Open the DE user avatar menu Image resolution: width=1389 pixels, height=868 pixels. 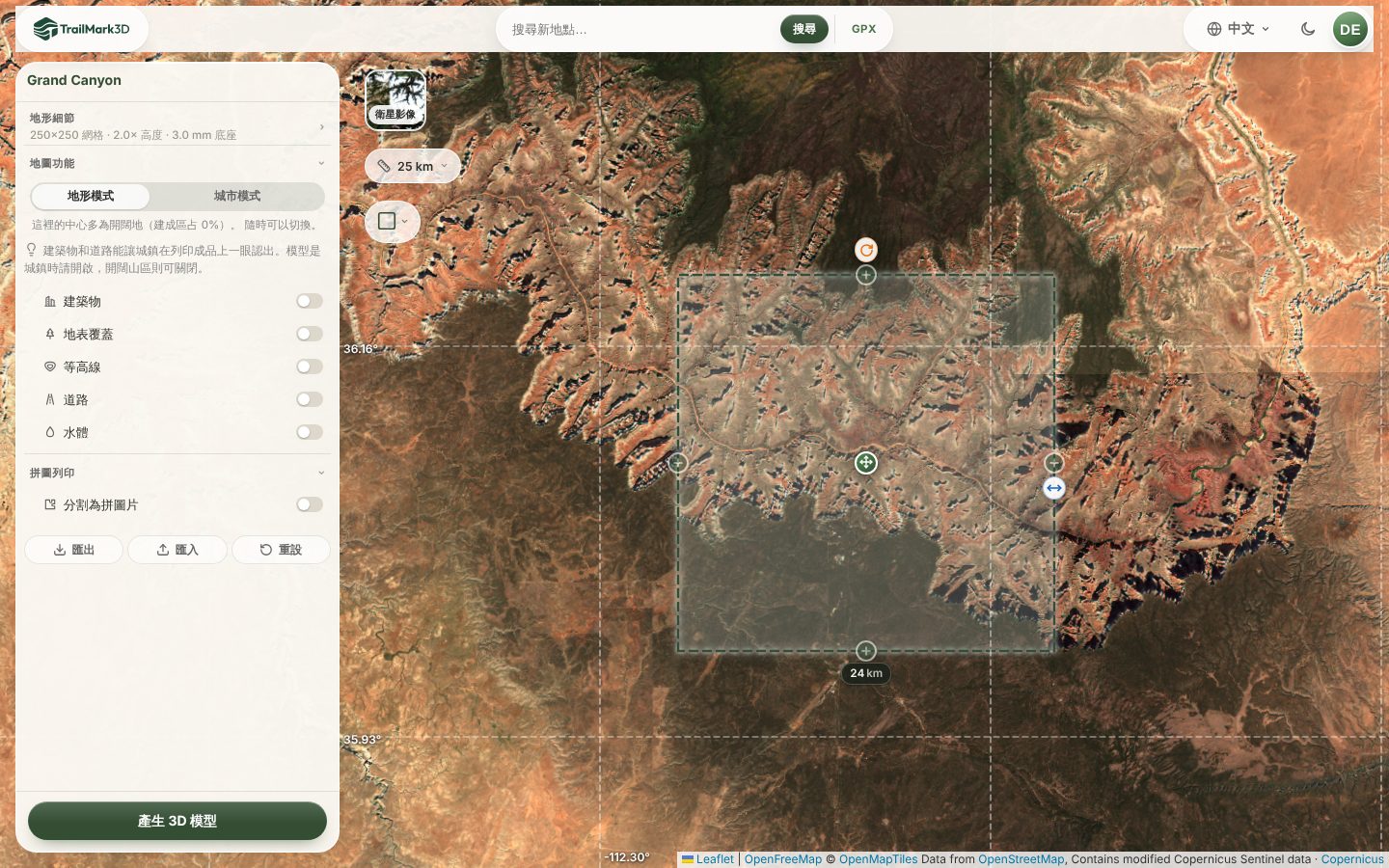[1350, 29]
